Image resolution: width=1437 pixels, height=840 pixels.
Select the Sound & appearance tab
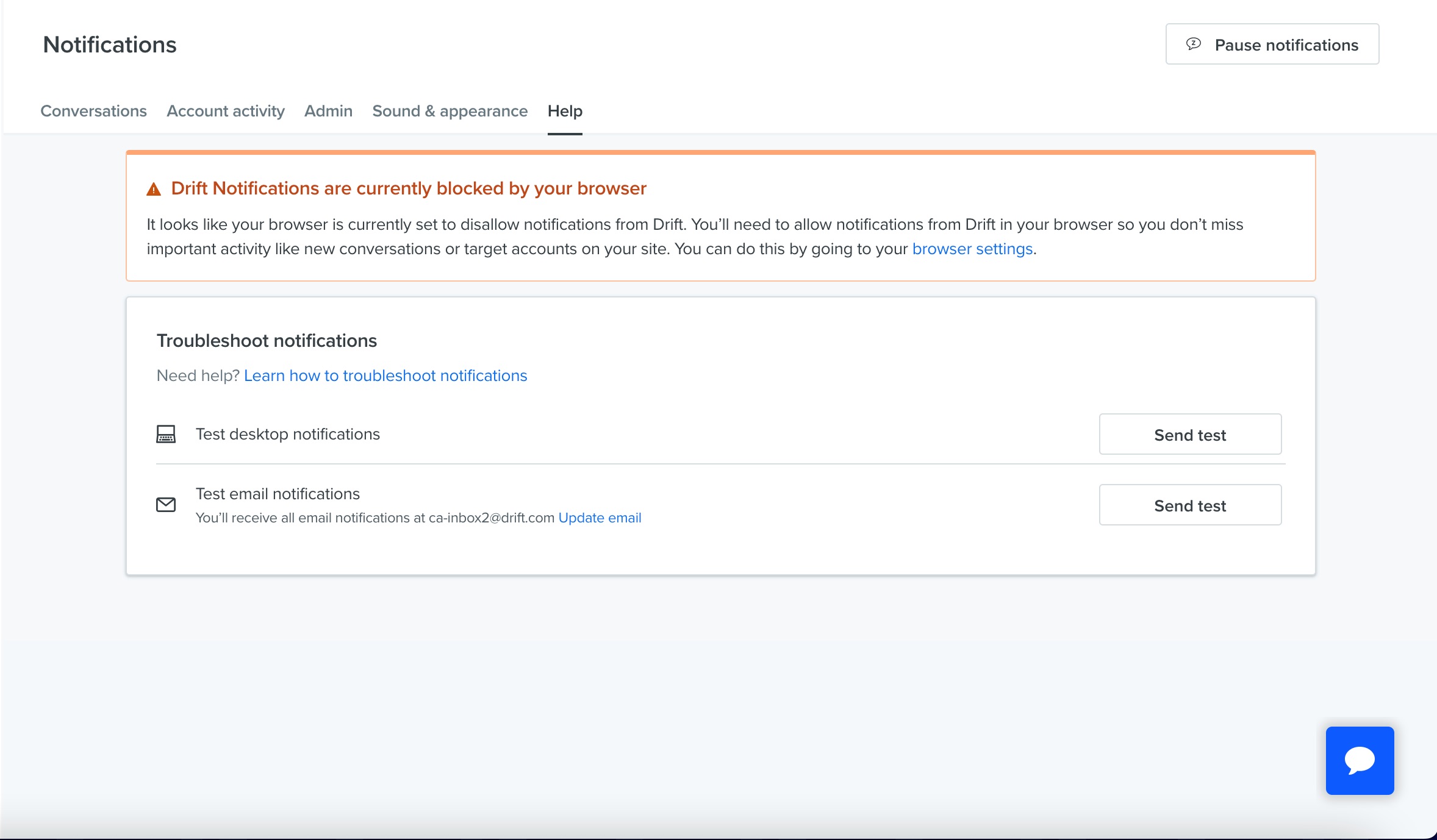click(450, 111)
